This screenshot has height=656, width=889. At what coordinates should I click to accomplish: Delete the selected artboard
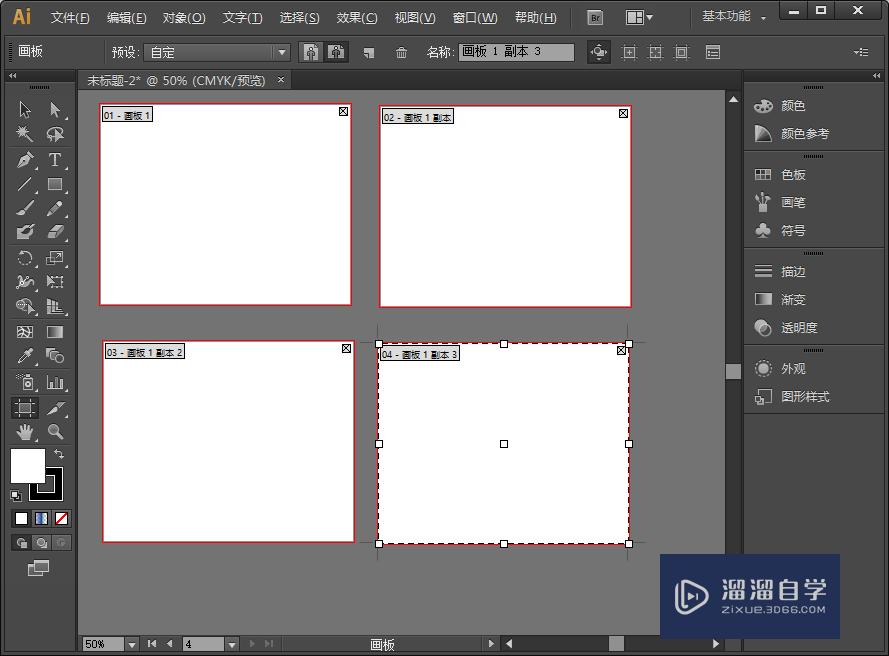tap(401, 53)
